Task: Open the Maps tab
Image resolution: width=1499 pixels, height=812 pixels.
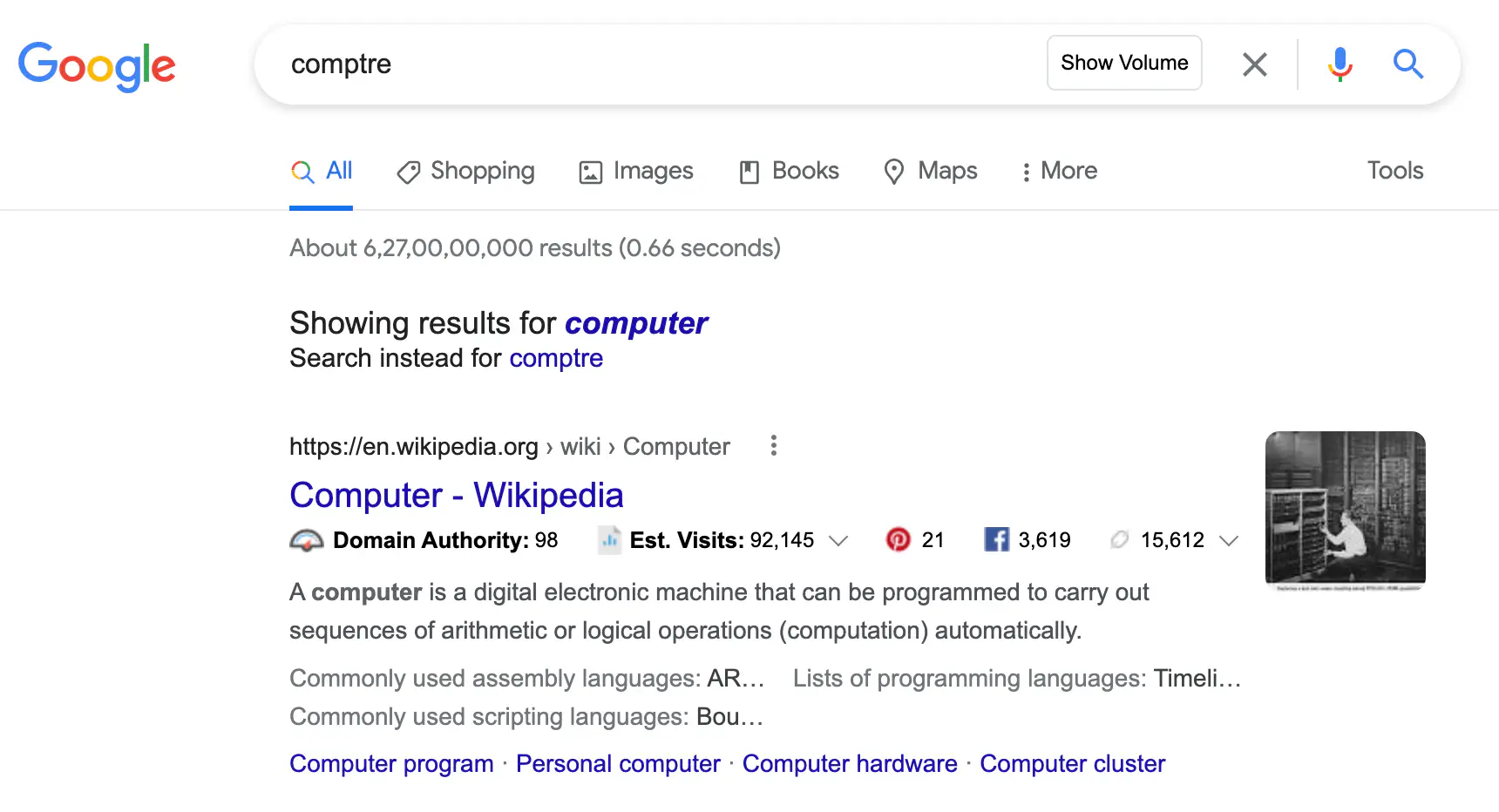Action: click(x=930, y=171)
